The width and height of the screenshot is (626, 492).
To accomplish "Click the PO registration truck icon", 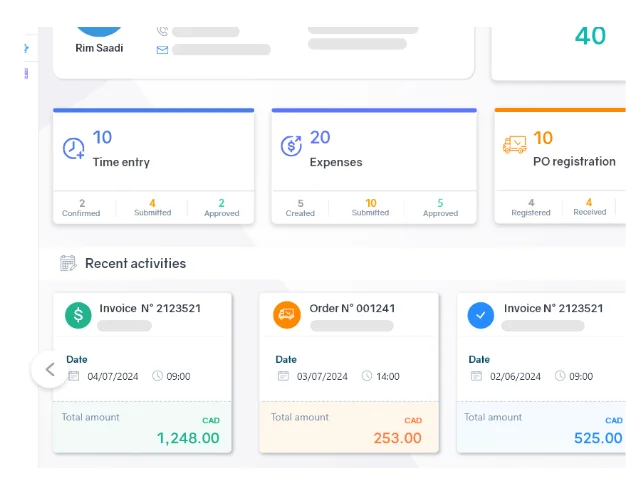I will click(514, 147).
